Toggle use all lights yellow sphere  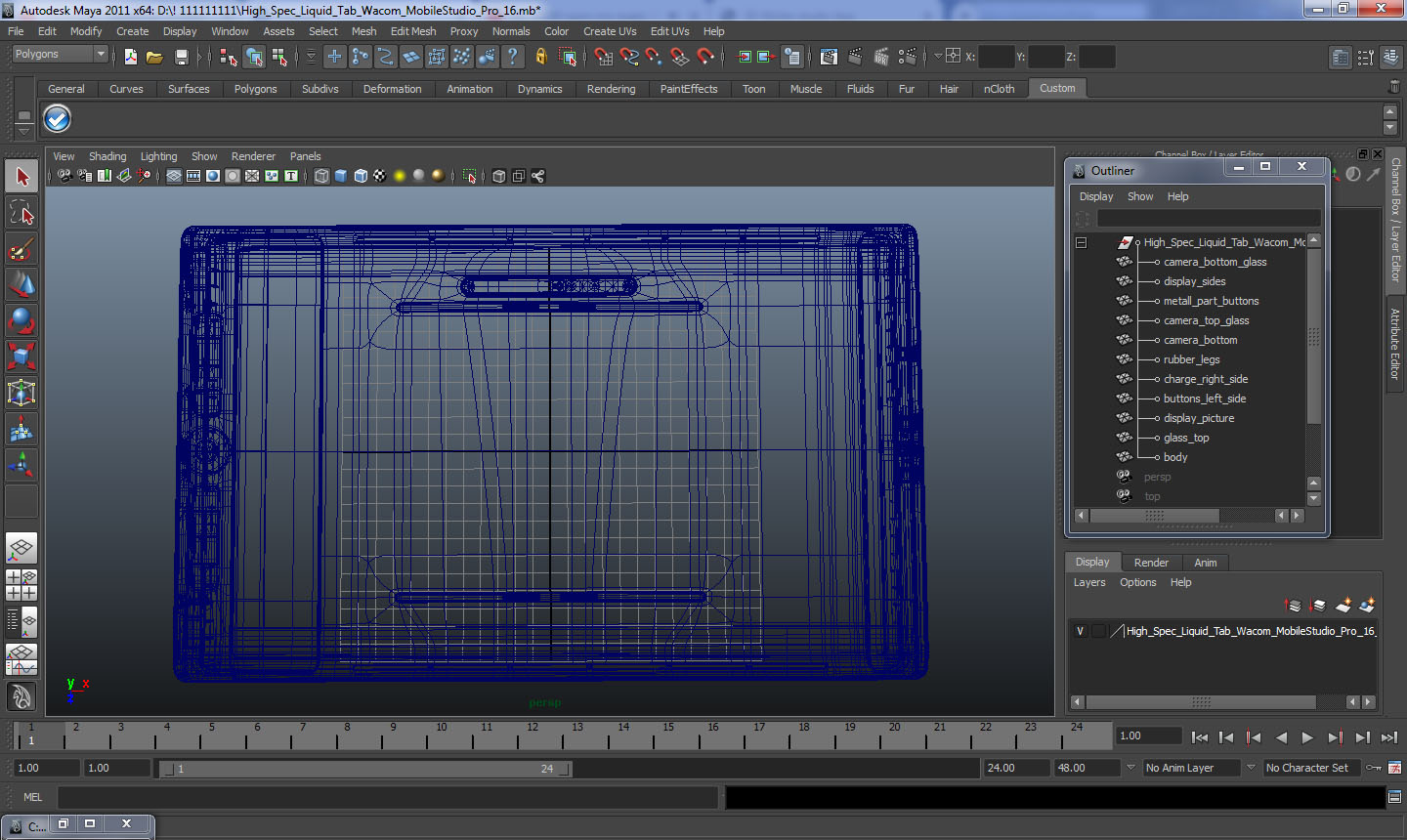[400, 176]
